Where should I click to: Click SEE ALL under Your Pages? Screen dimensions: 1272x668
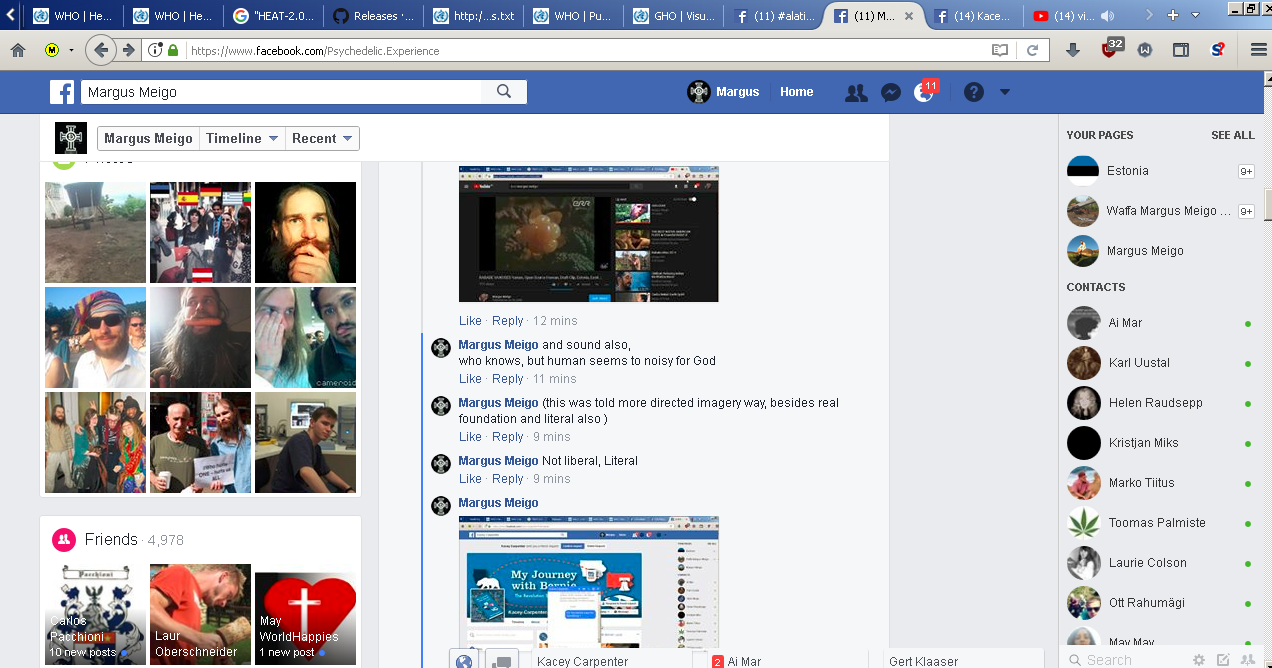[x=1233, y=135]
